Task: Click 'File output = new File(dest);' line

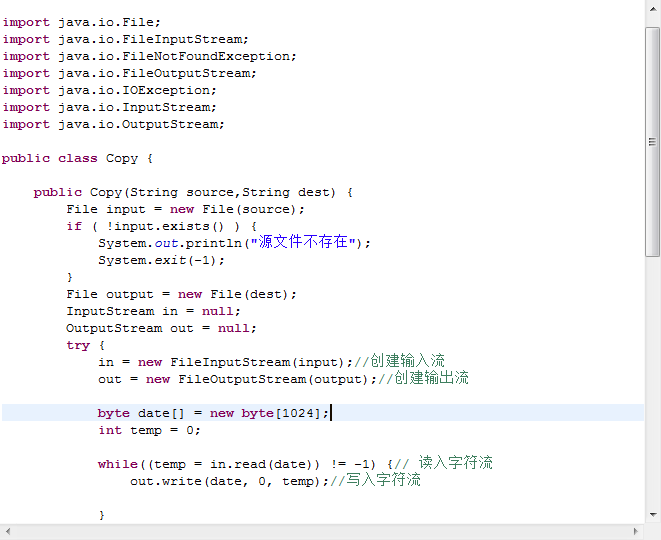Action: 181,294
